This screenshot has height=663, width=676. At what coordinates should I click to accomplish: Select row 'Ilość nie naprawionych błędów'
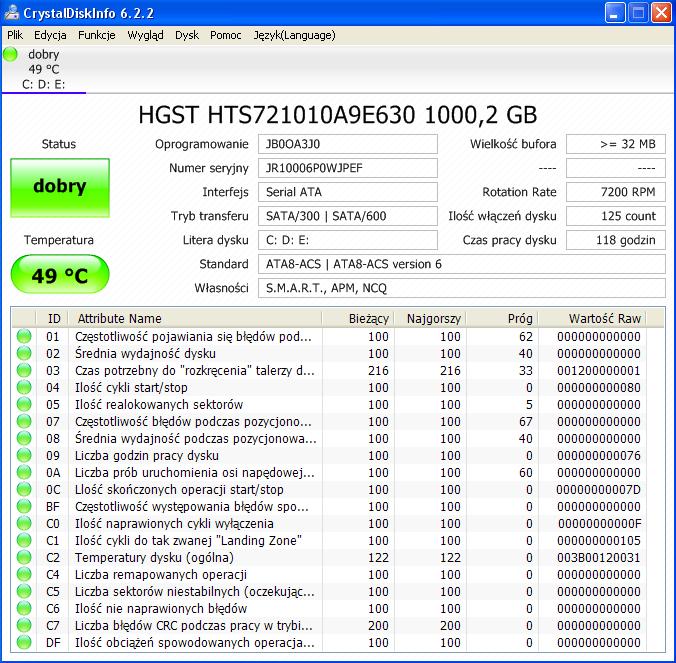point(329,608)
